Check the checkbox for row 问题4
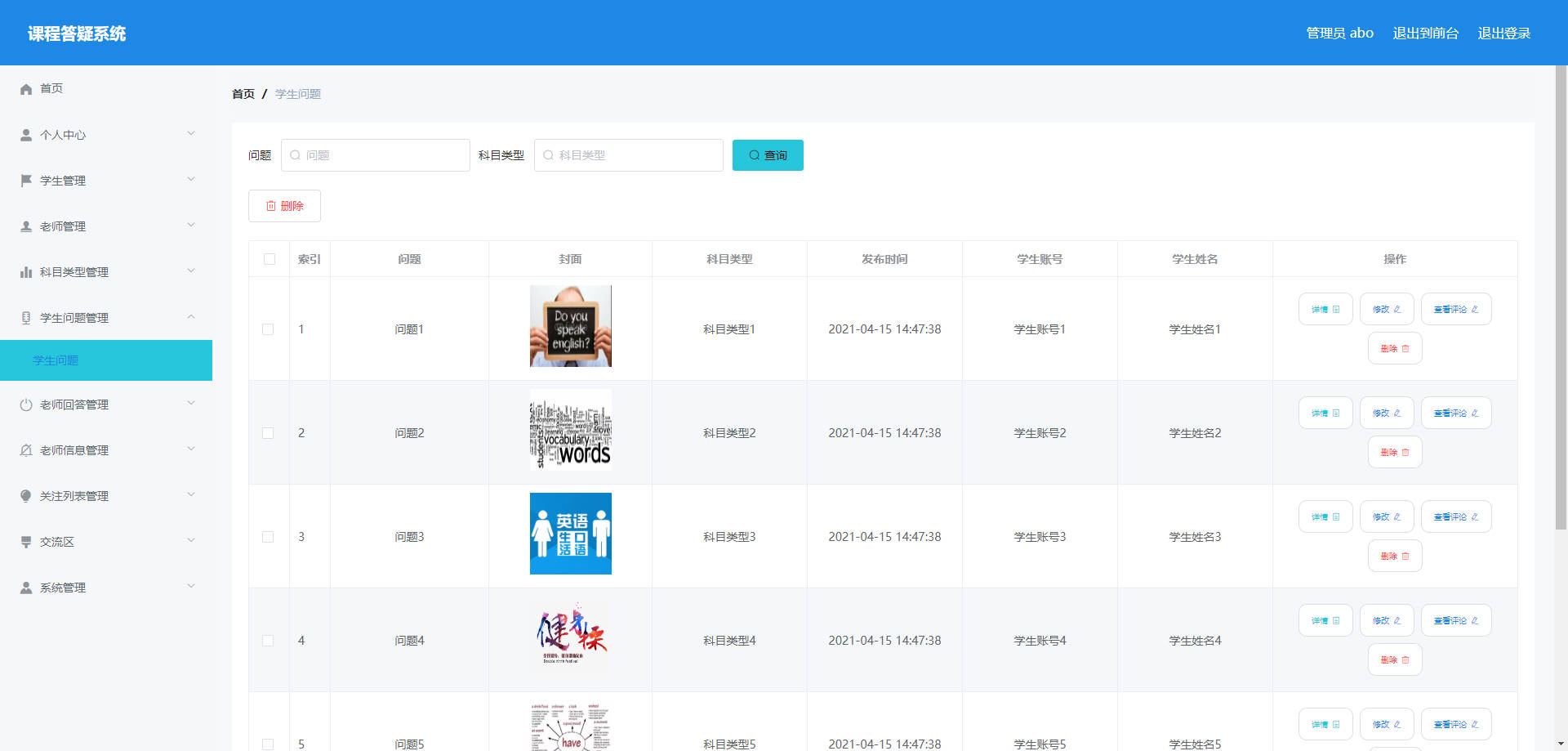Viewport: 1568px width, 751px height. tap(268, 641)
